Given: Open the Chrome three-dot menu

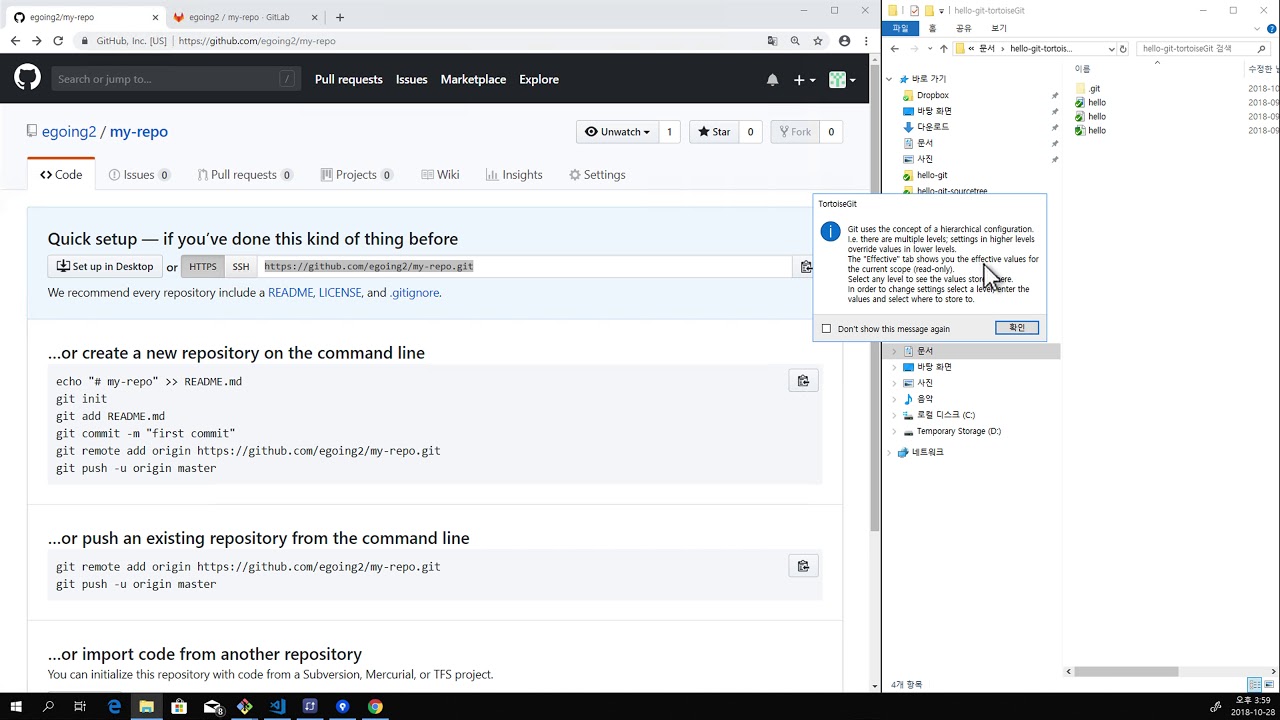Looking at the screenshot, I should 866,41.
